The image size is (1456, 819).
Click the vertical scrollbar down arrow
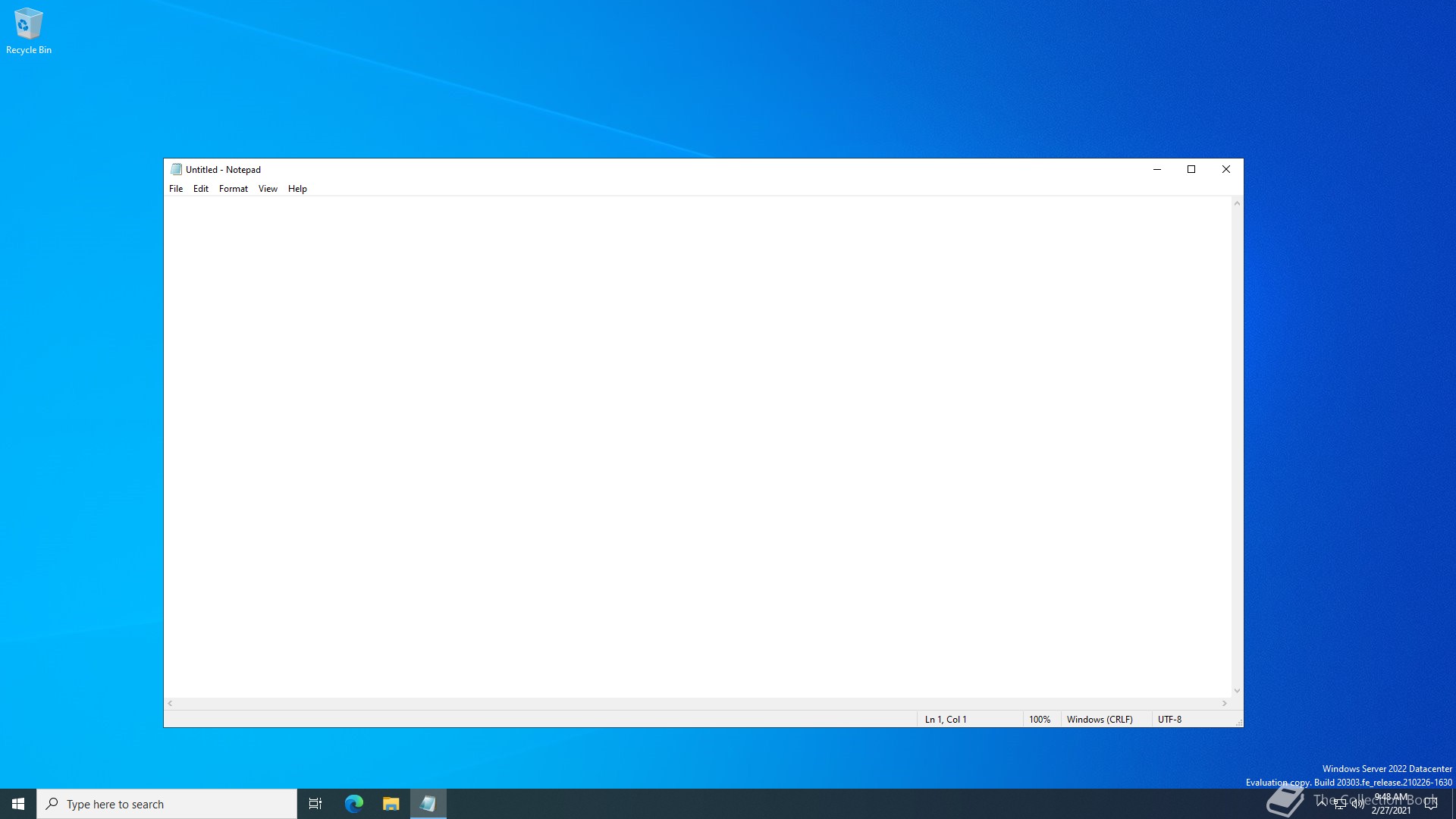click(1237, 691)
